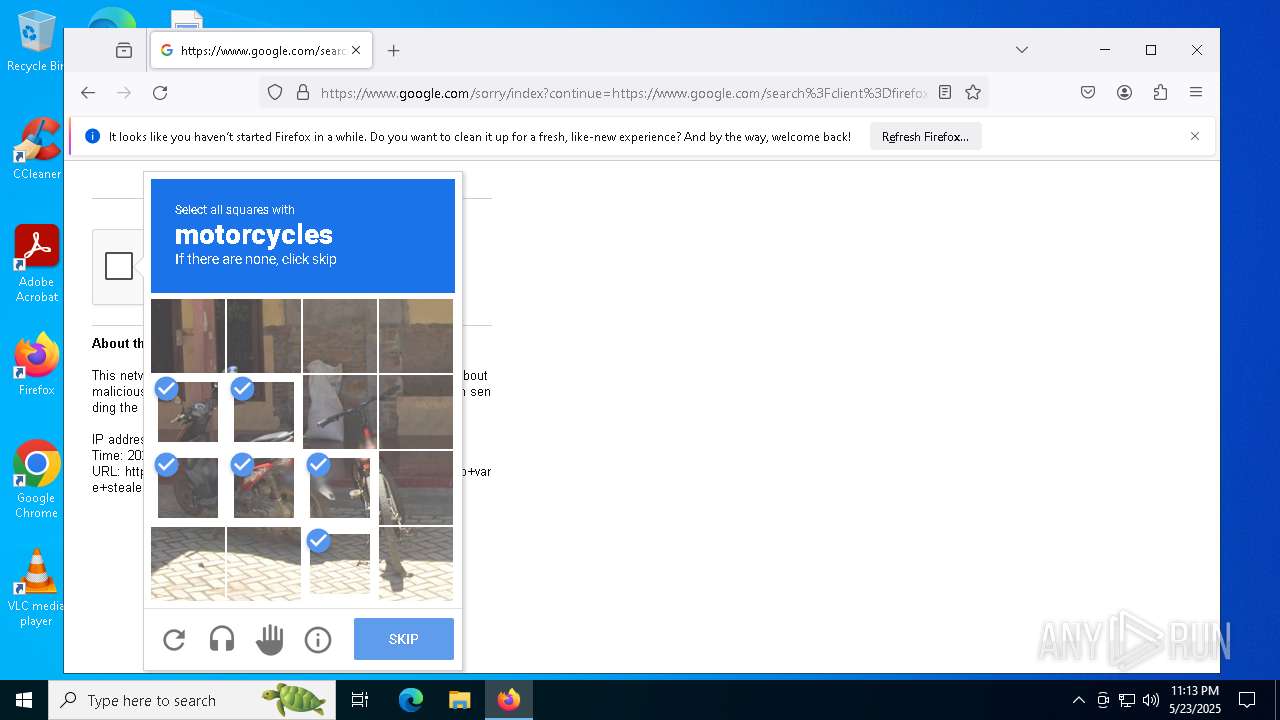Deselect the checked tile in second row, first column
Screen dimensions: 1280x720
[x=188, y=412]
